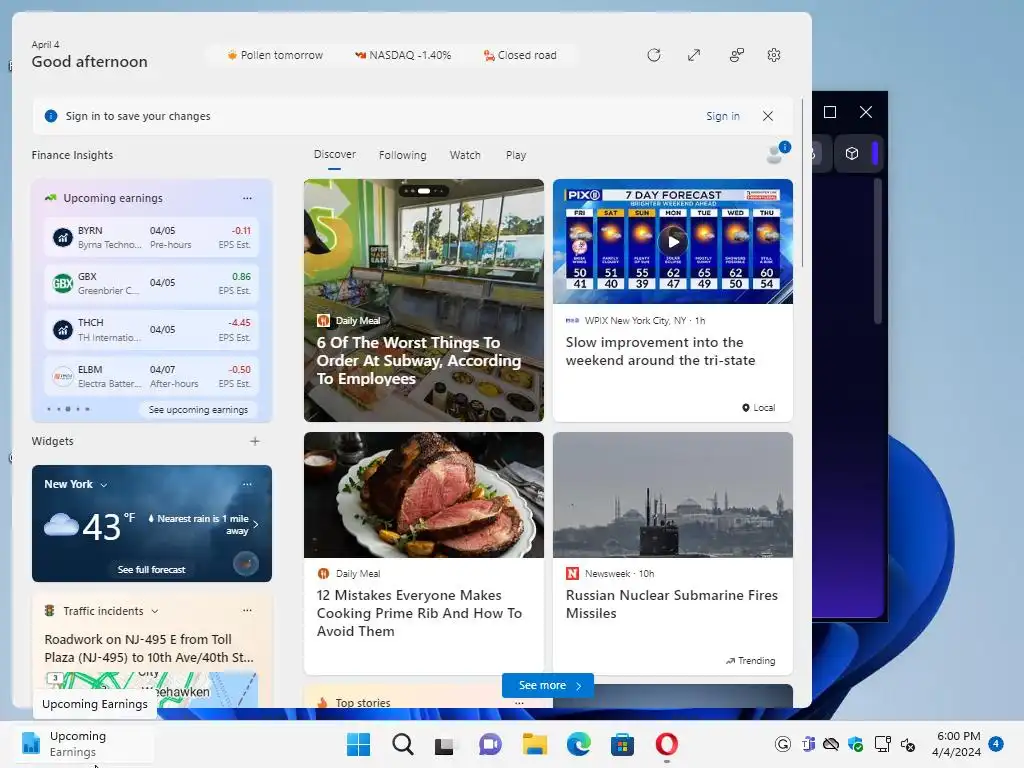Open Task View in taskbar
The width and height of the screenshot is (1024, 768).
446,744
